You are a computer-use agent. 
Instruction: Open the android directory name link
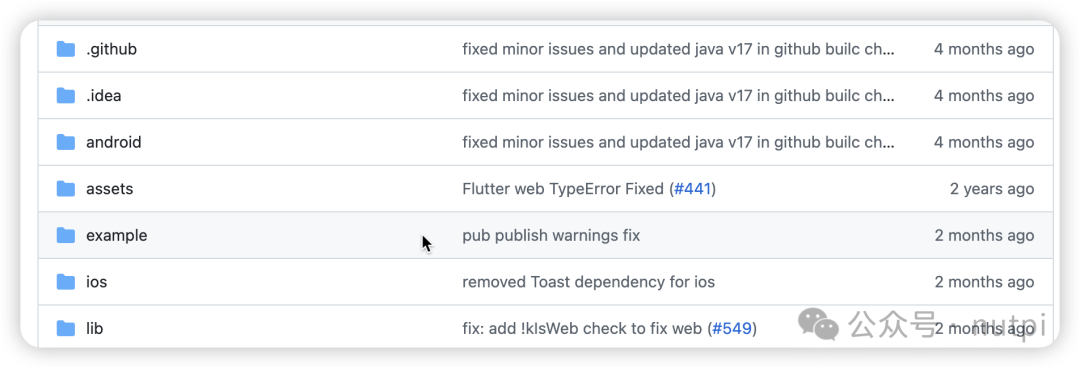click(x=114, y=143)
